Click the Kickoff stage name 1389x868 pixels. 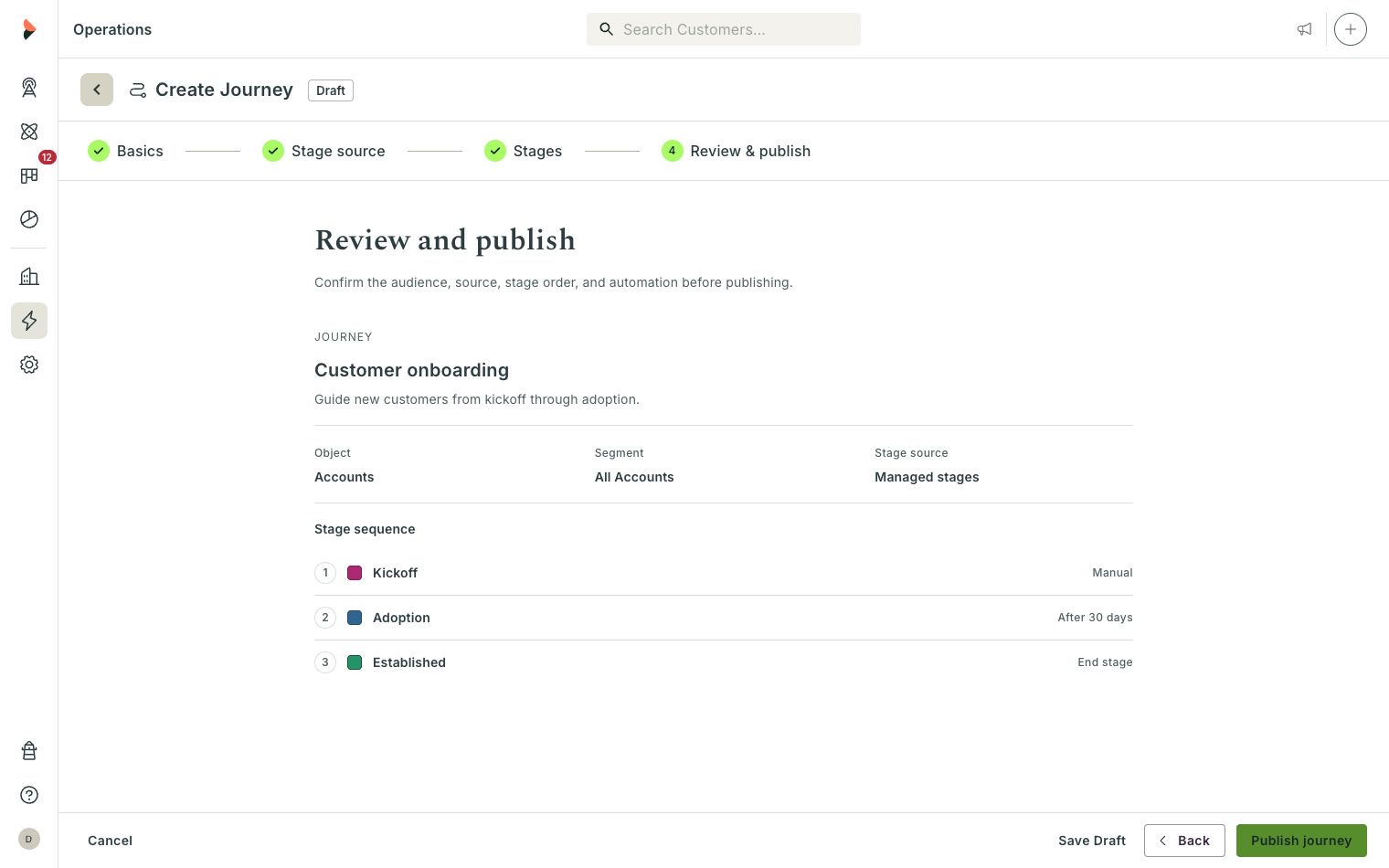[395, 573]
